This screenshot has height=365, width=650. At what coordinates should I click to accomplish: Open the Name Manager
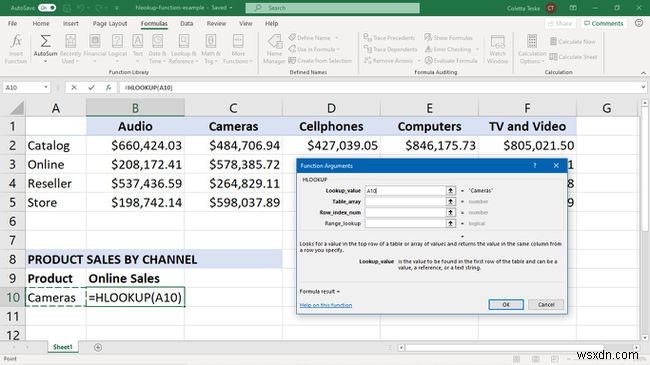coord(274,49)
